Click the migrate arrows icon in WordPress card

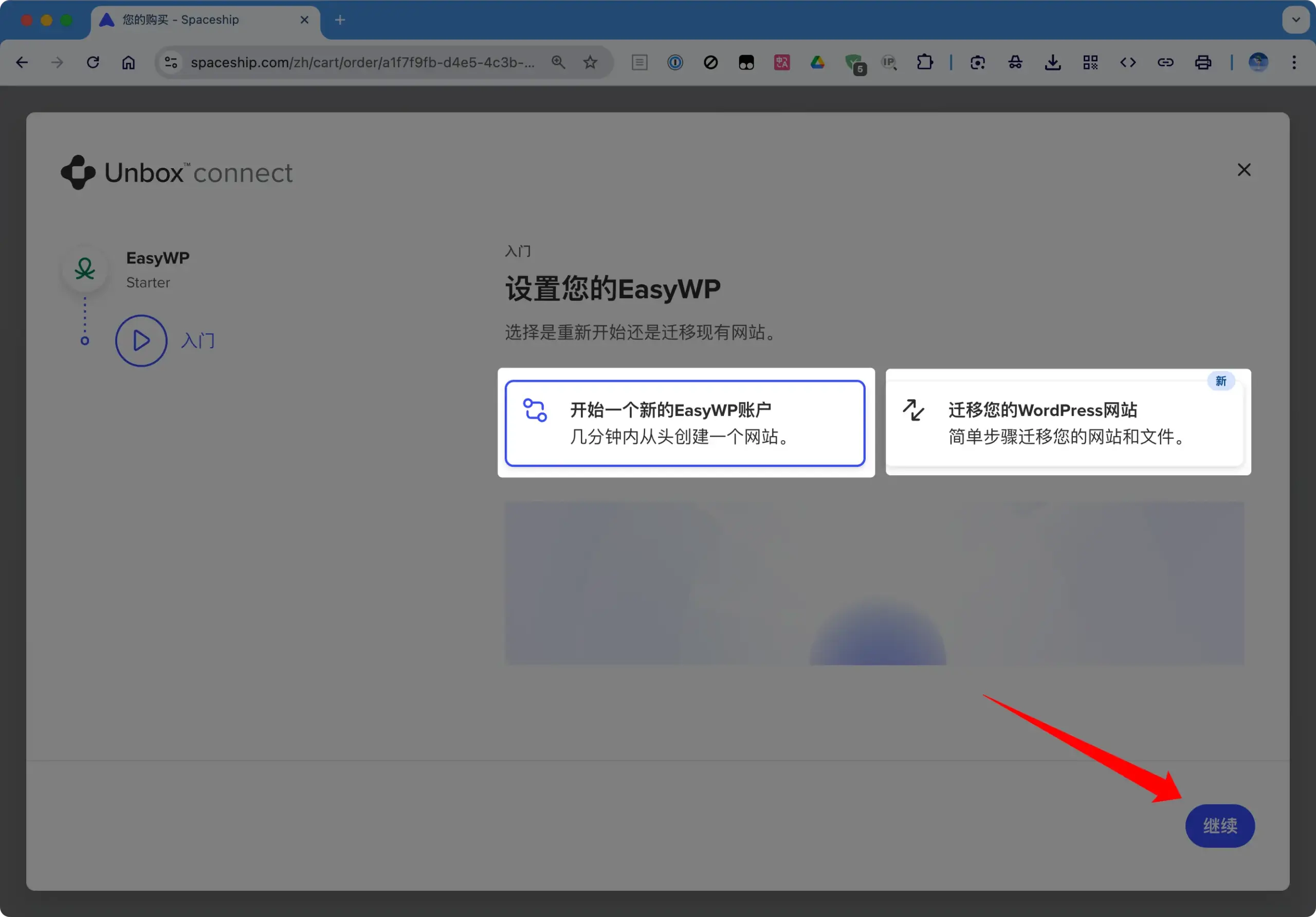(x=913, y=410)
